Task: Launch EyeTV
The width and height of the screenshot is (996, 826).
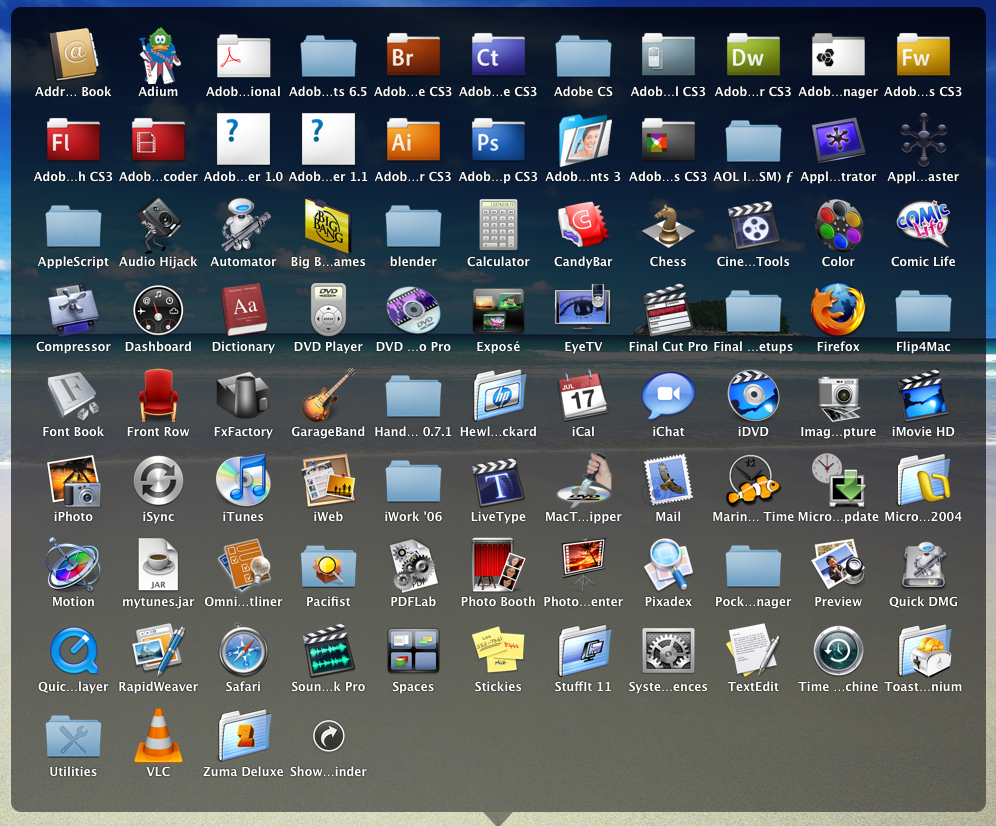Action: click(x=583, y=310)
